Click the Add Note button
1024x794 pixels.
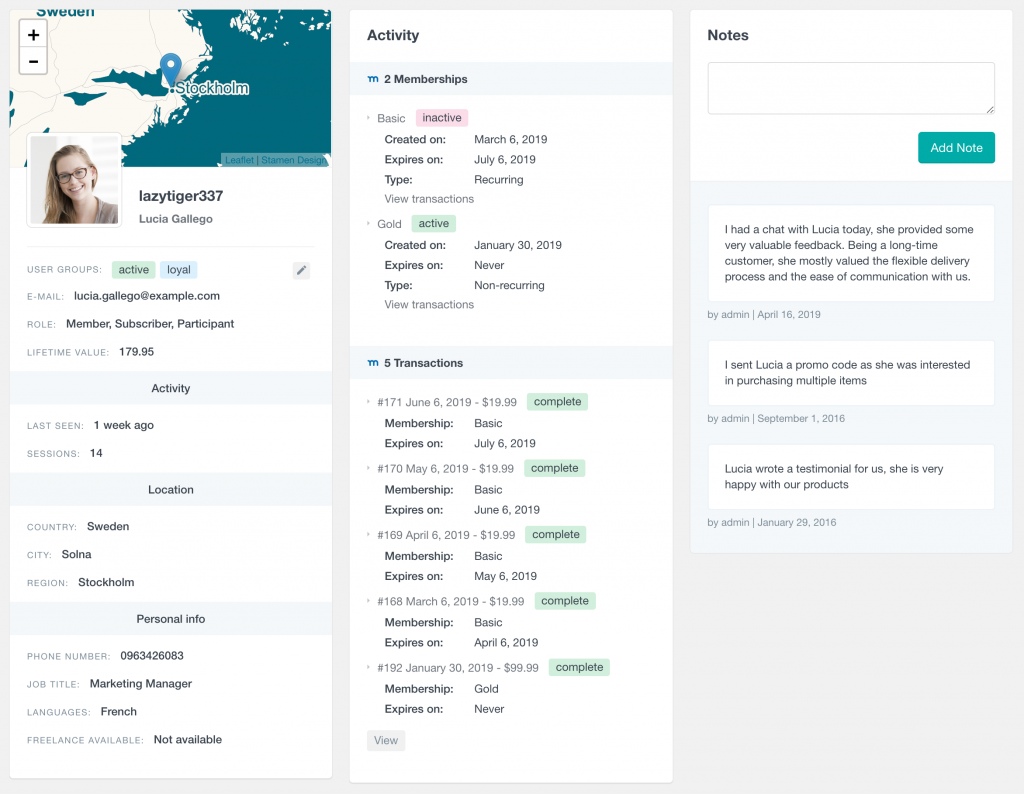(956, 147)
